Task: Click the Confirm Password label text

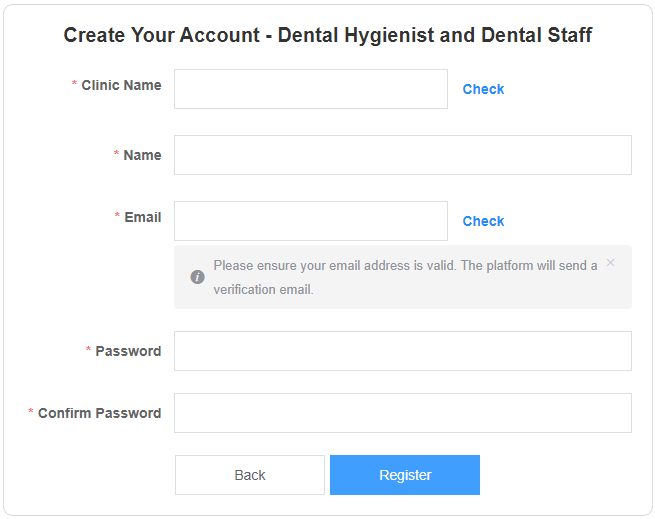Action: point(99,413)
